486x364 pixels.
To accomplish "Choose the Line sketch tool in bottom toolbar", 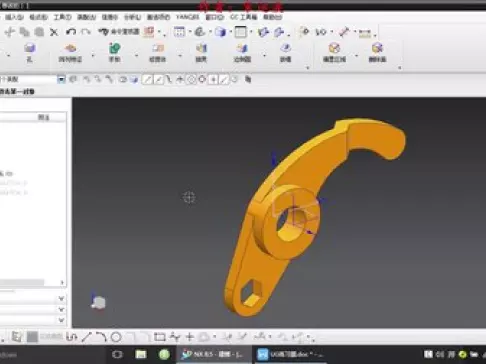I will pyautogui.click(x=87, y=337).
